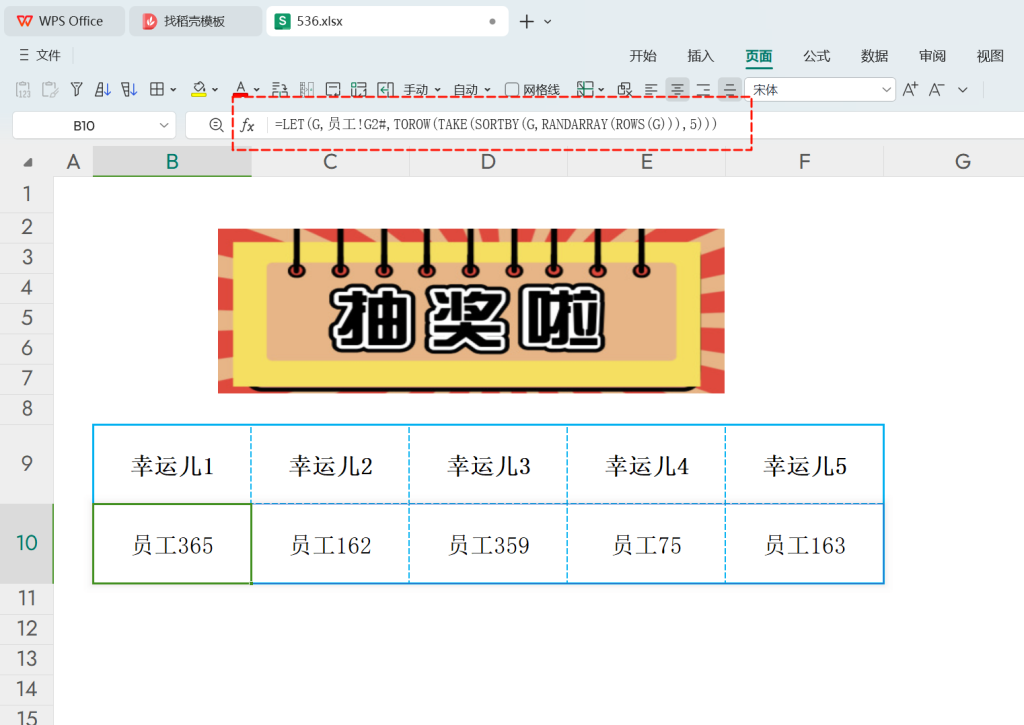
Task: Switch to the 数据 ribbon tab
Action: (874, 56)
